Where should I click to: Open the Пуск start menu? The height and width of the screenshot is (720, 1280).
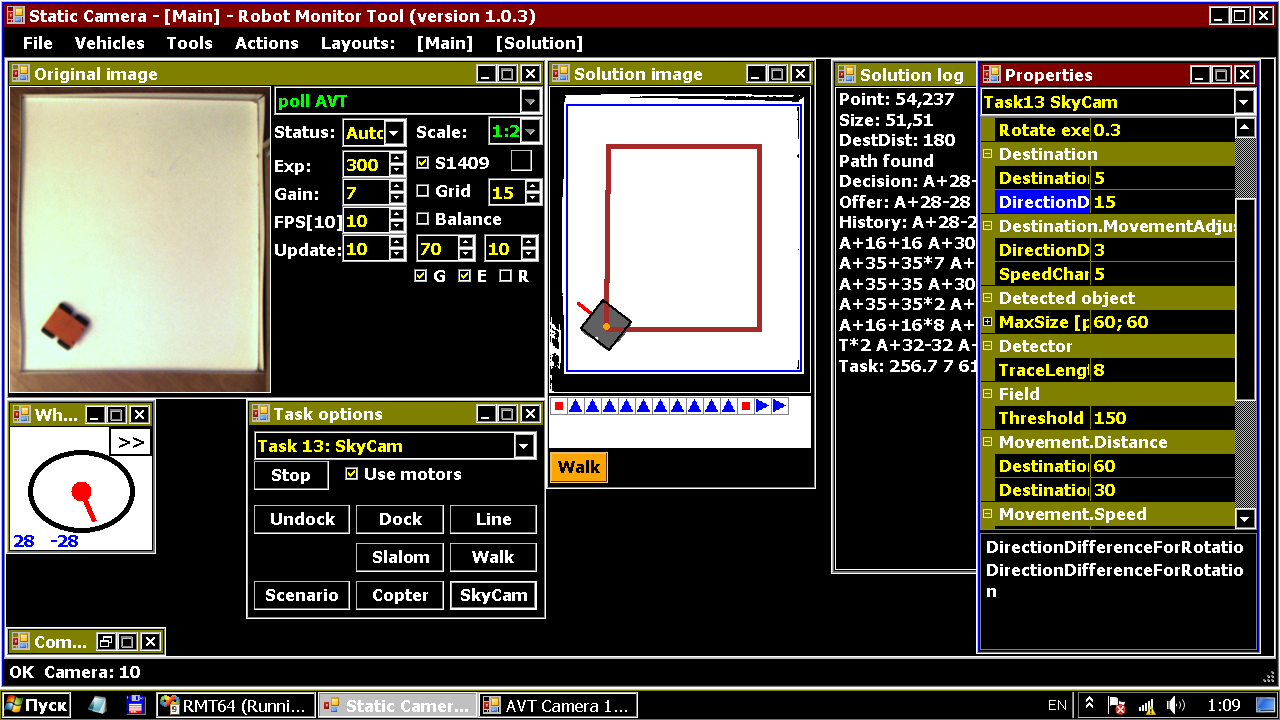pos(38,705)
